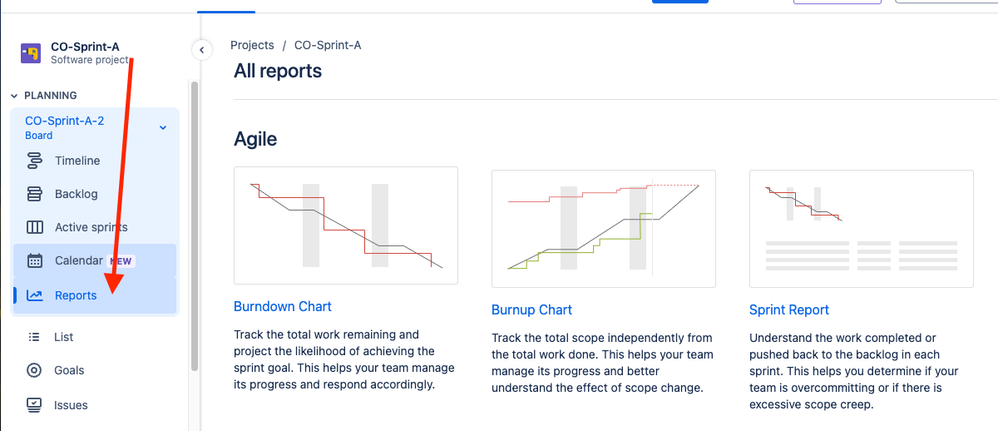The width and height of the screenshot is (998, 431).
Task: Click the Reports chart icon
Action: click(x=34, y=295)
